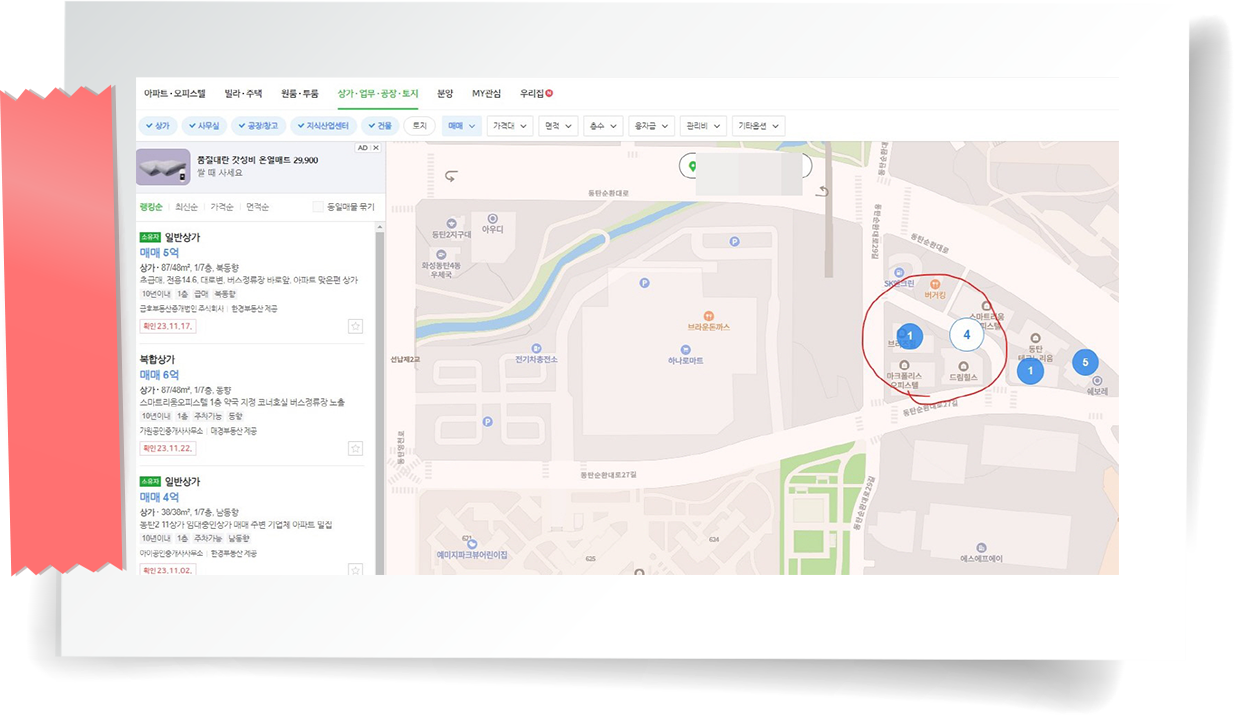Go to the MY관심 tab
The height and width of the screenshot is (715, 1234).
tap(487, 93)
